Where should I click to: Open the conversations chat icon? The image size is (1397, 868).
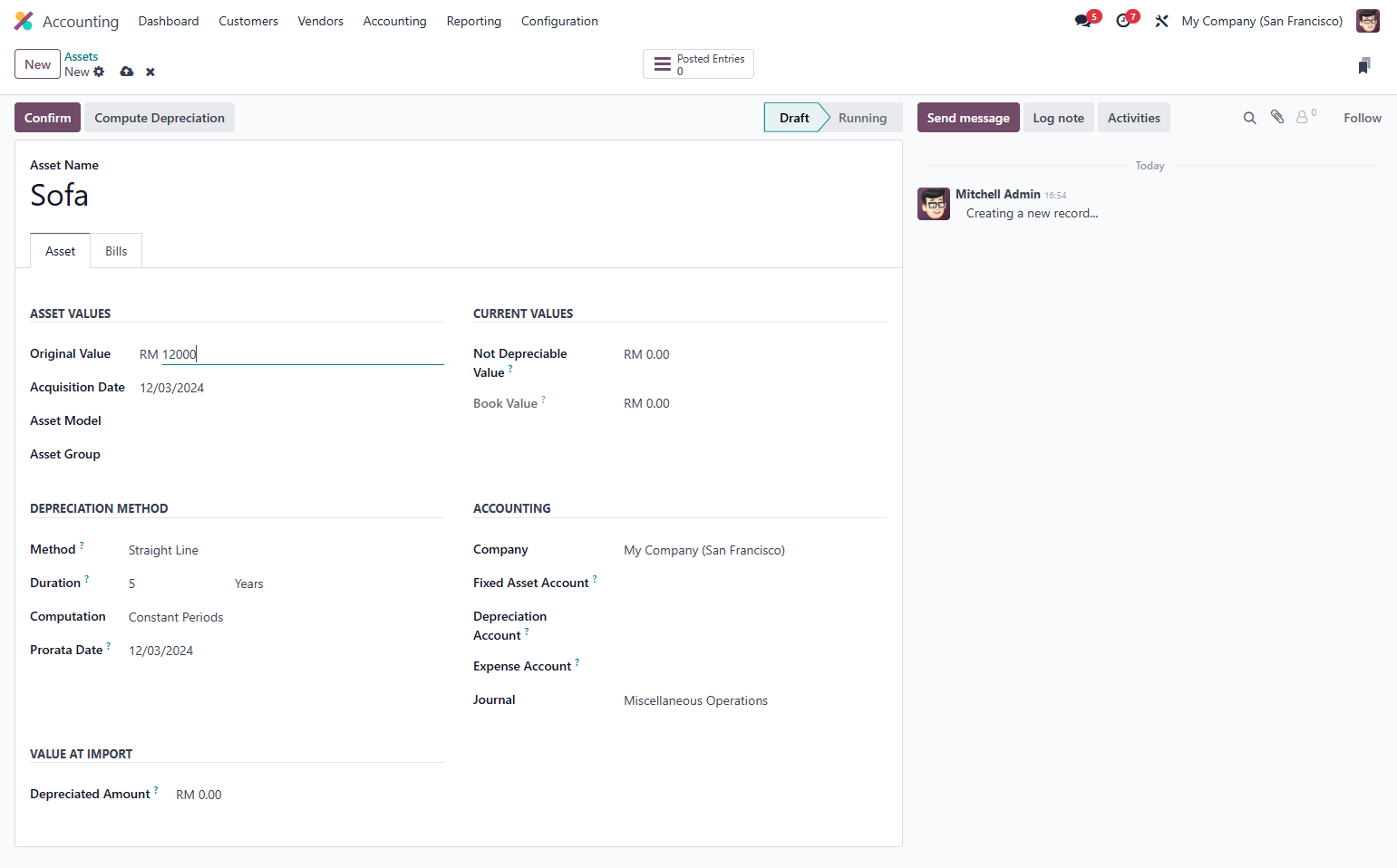click(1083, 21)
